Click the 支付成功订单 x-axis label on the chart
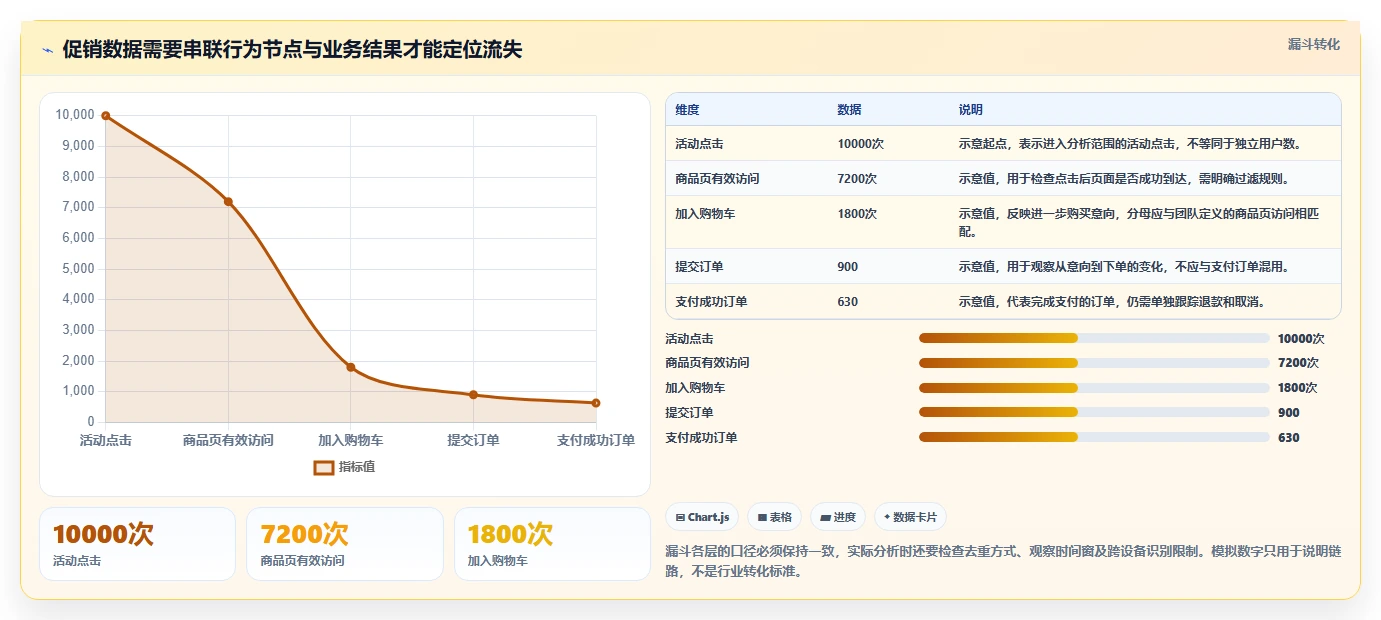This screenshot has height=620, width=1381. [596, 440]
